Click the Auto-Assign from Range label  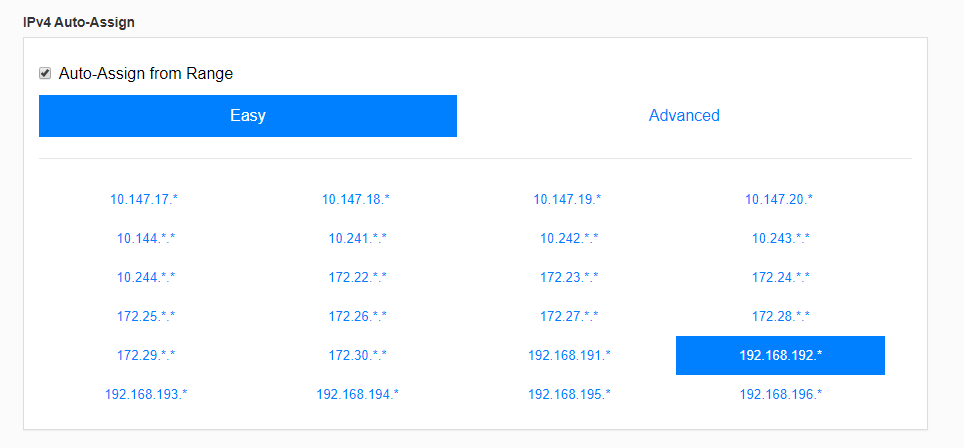(x=146, y=74)
